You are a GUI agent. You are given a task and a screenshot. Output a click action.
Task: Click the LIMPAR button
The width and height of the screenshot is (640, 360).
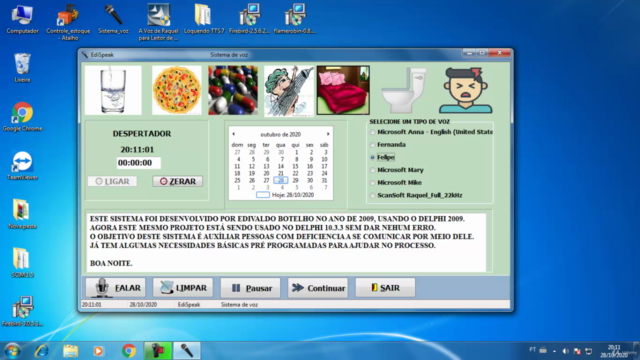183,288
